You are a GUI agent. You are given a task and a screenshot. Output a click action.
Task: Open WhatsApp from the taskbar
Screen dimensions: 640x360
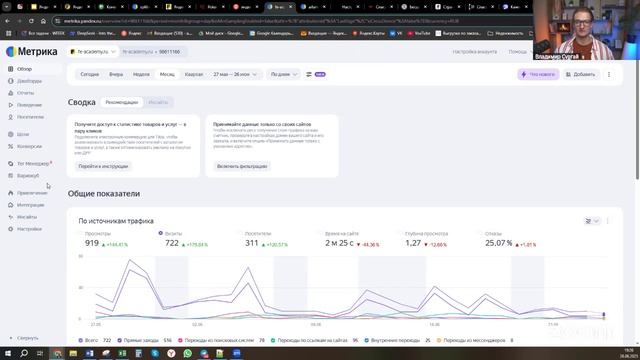coord(187,353)
